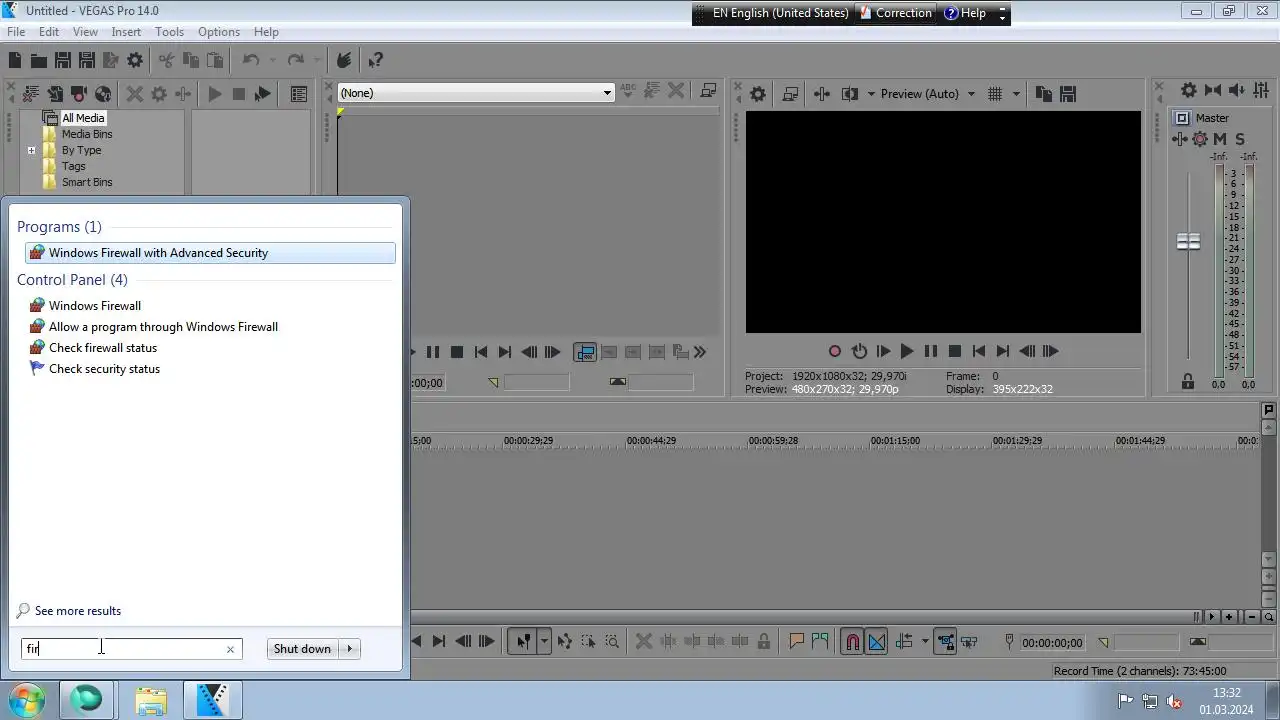Image resolution: width=1280 pixels, height=720 pixels.
Task: Open project properties with the main toolbar gear
Action: (x=135, y=61)
